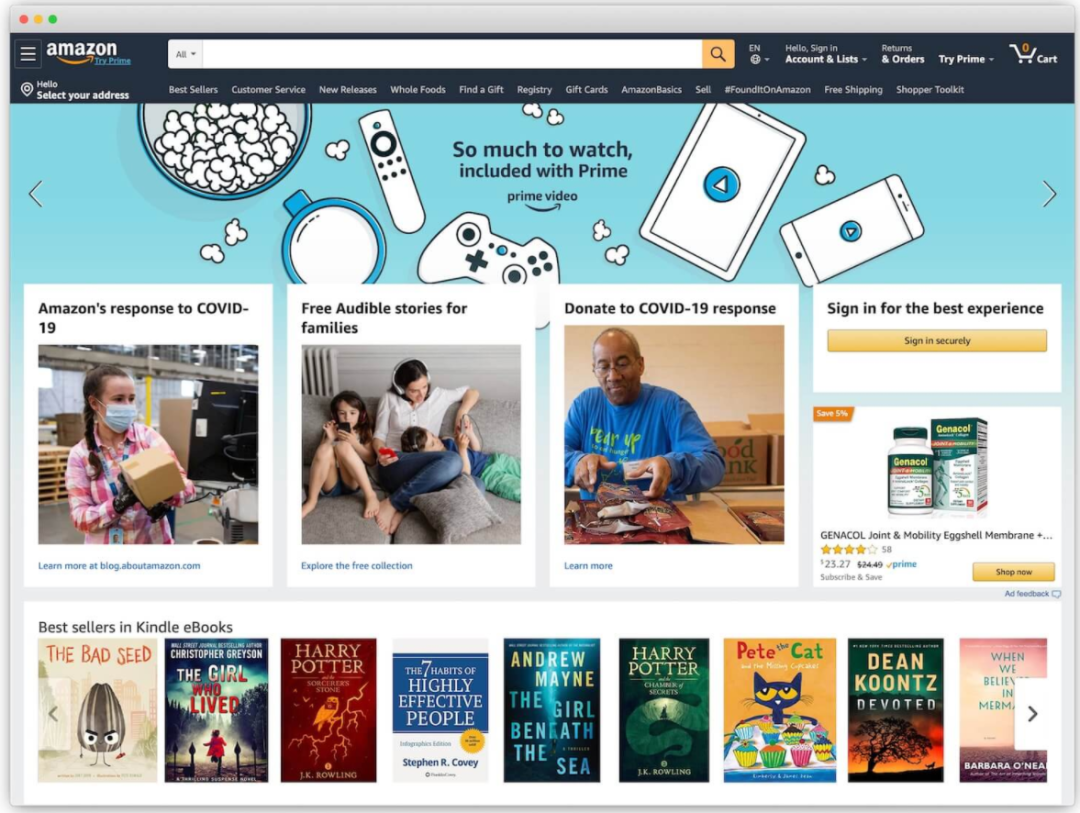Click Shop now for Genacol product

click(1013, 572)
